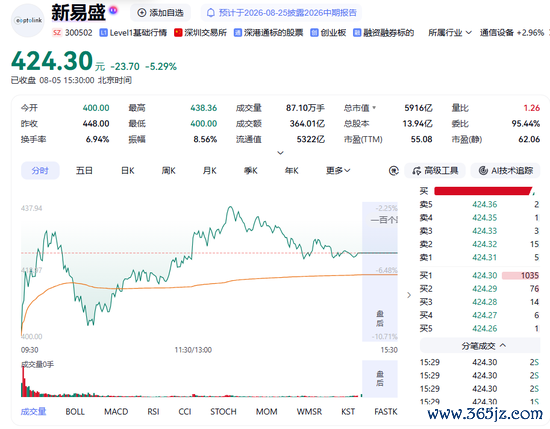The width and height of the screenshot is (550, 429).
Task: Collapse order book with right chevron arrow
Action: 409,295
